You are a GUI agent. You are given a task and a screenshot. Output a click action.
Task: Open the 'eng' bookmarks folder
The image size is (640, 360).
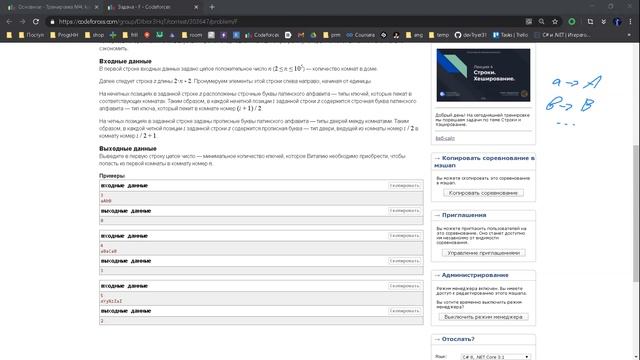click(x=414, y=35)
